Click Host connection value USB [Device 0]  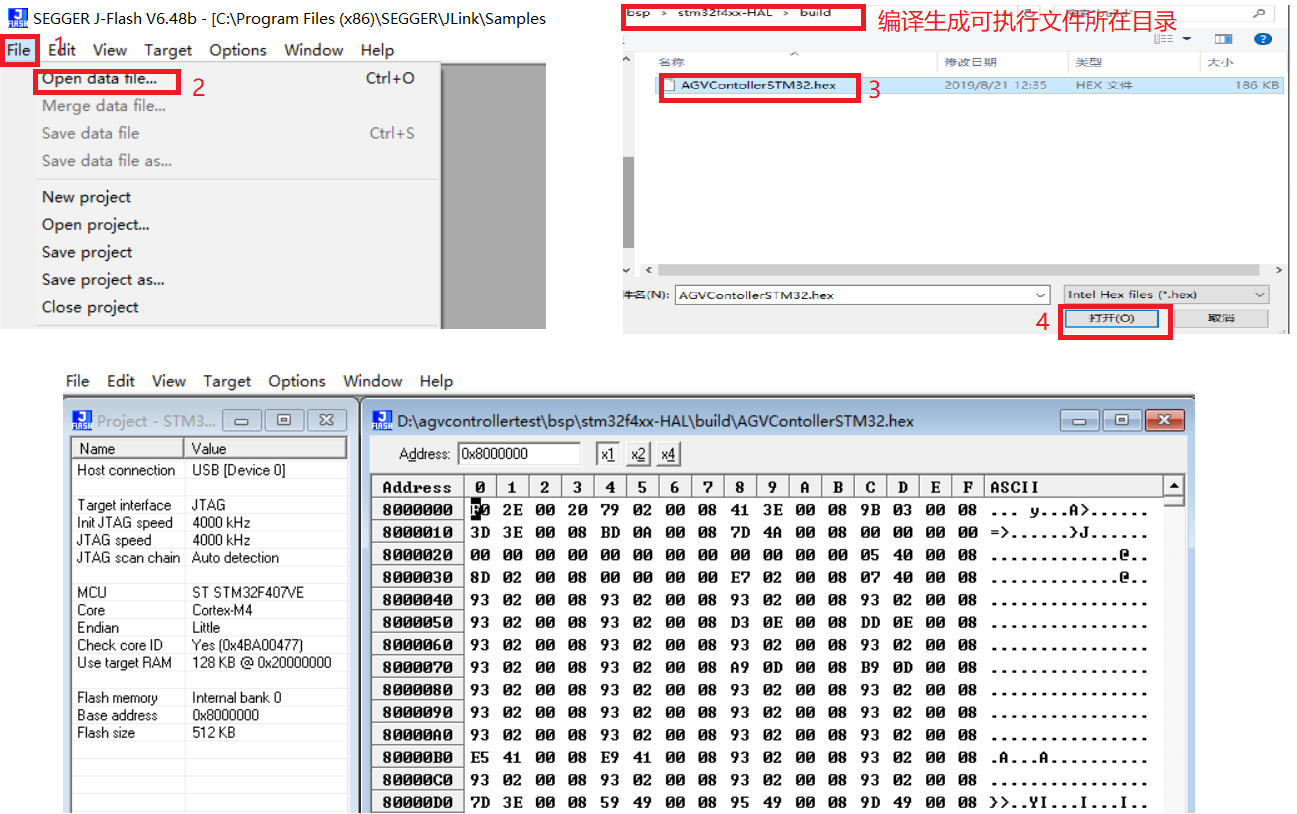(238, 470)
